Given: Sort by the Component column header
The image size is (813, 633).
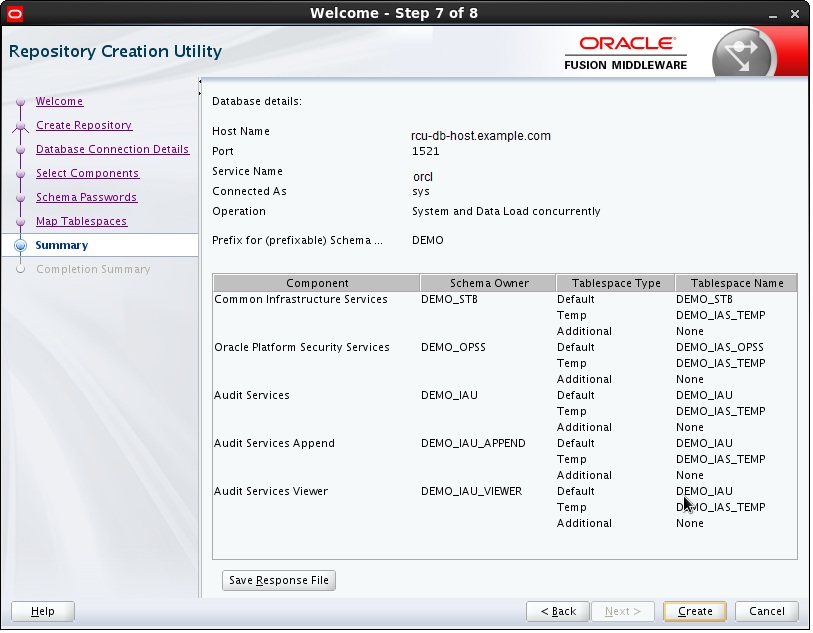Looking at the screenshot, I should pyautogui.click(x=316, y=283).
